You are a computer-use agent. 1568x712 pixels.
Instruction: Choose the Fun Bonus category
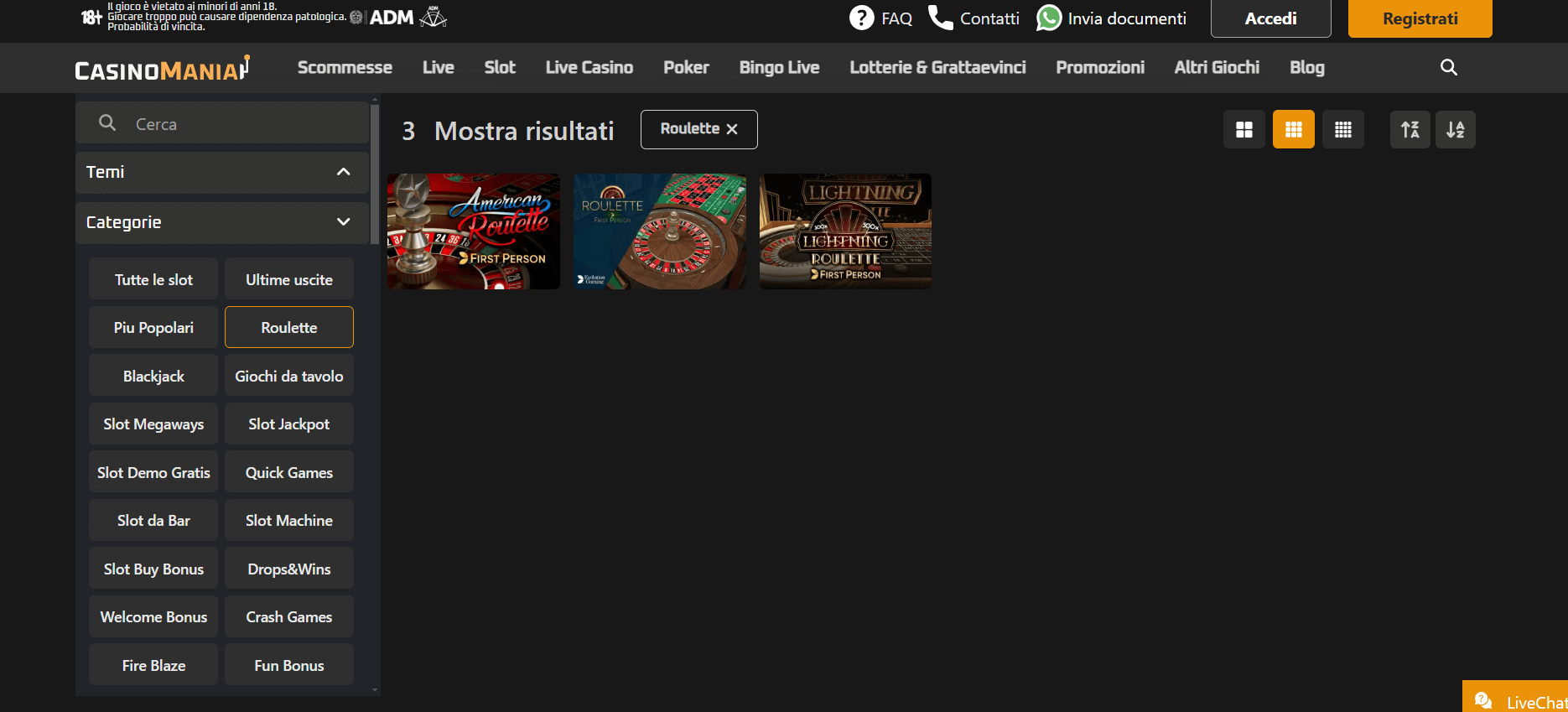click(289, 665)
